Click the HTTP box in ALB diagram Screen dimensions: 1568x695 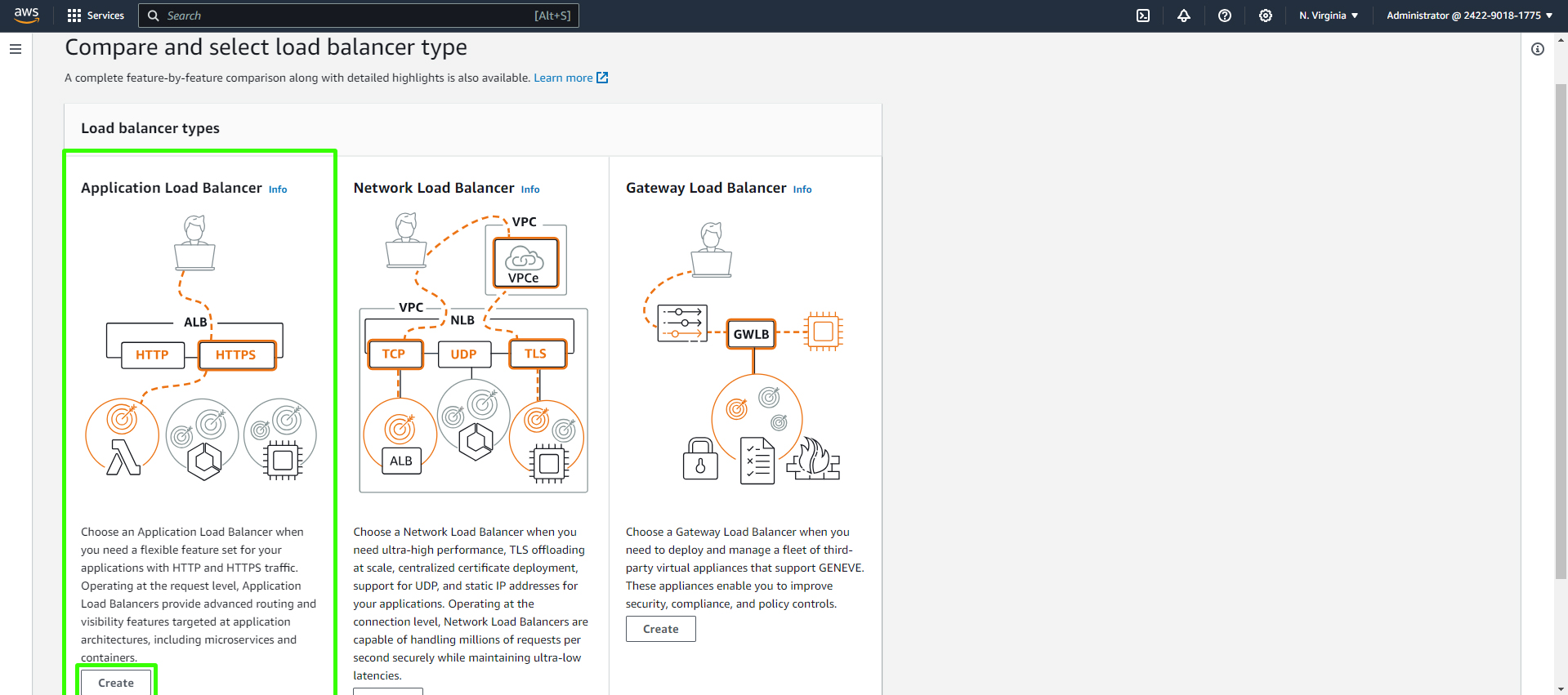pyautogui.click(x=152, y=354)
